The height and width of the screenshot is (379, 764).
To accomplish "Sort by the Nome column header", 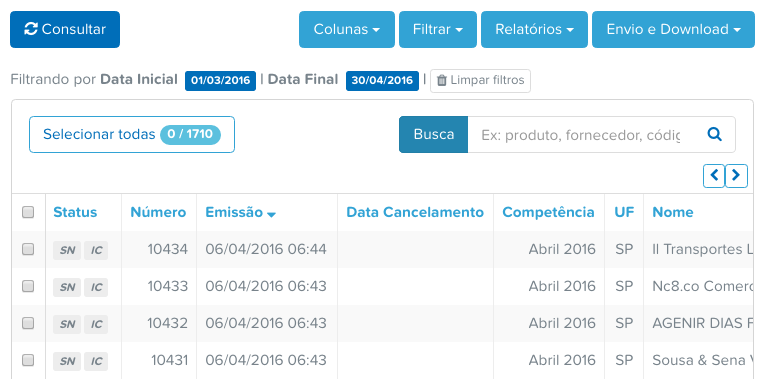I will click(673, 212).
